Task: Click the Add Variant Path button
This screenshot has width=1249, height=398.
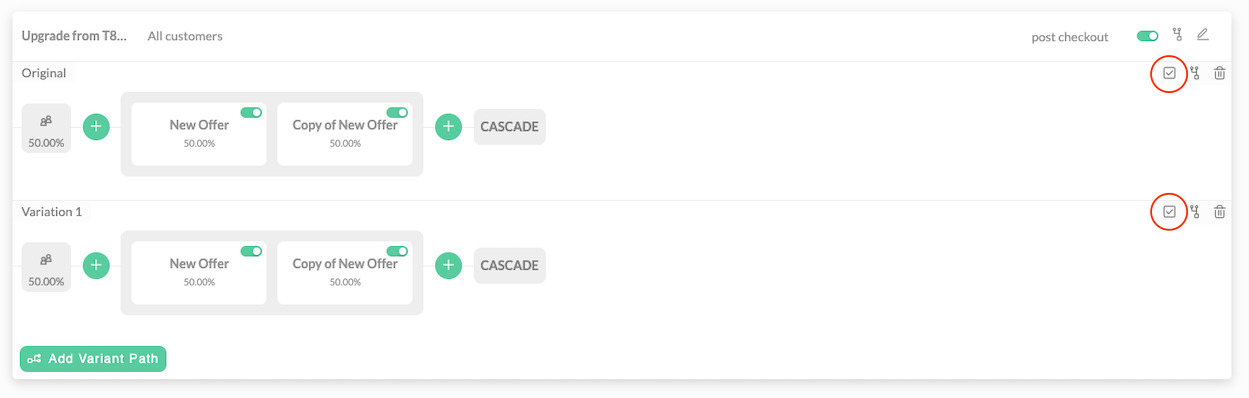Action: pyautogui.click(x=93, y=359)
